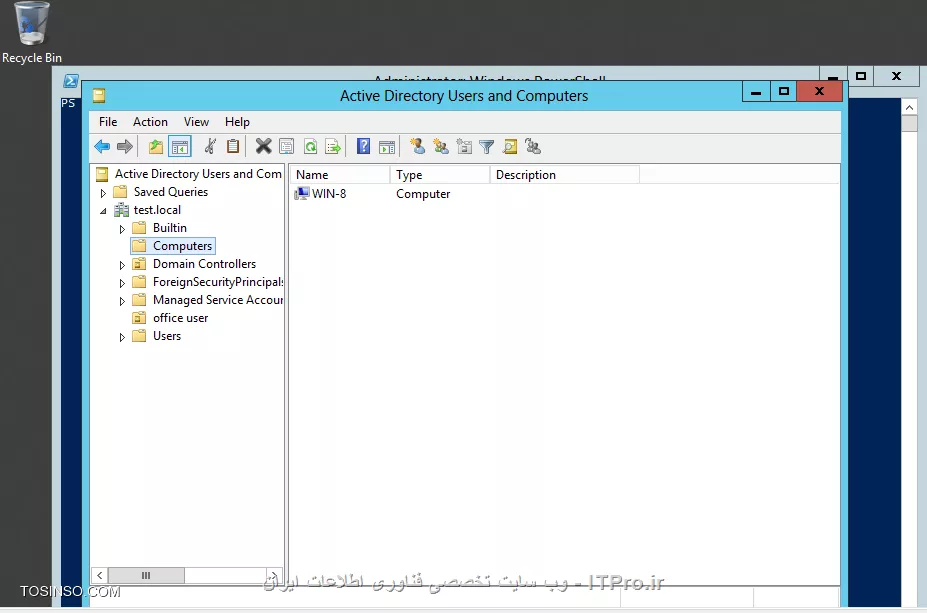Image resolution: width=927 pixels, height=613 pixels.
Task: Click the Paste clipboard icon
Action: pyautogui.click(x=233, y=146)
